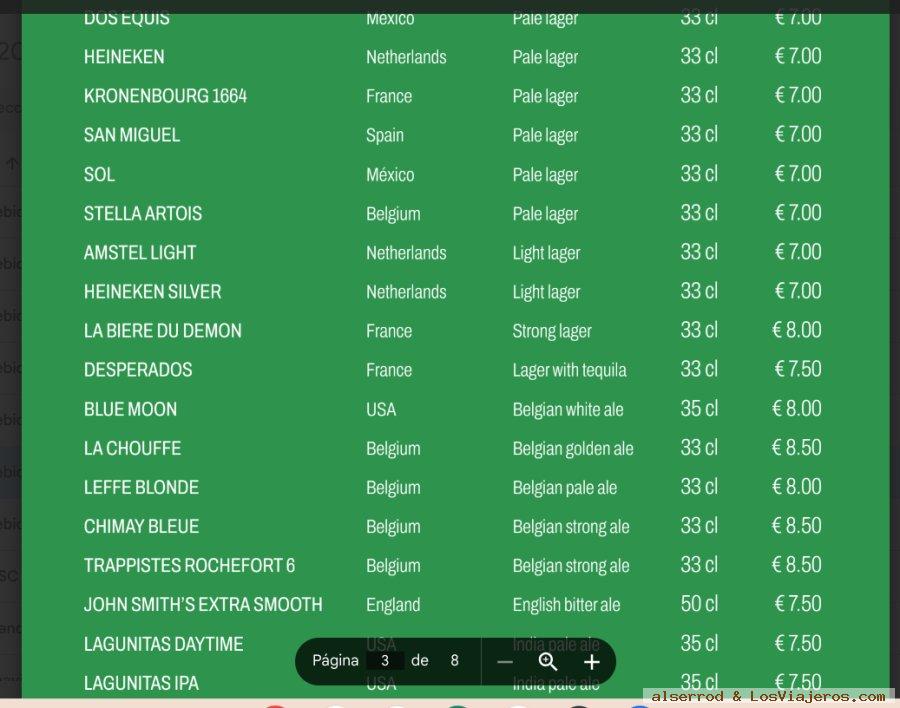Click "Belgian strong ale" in the Chimay Bleue row
The width and height of the screenshot is (900, 708).
point(571,527)
